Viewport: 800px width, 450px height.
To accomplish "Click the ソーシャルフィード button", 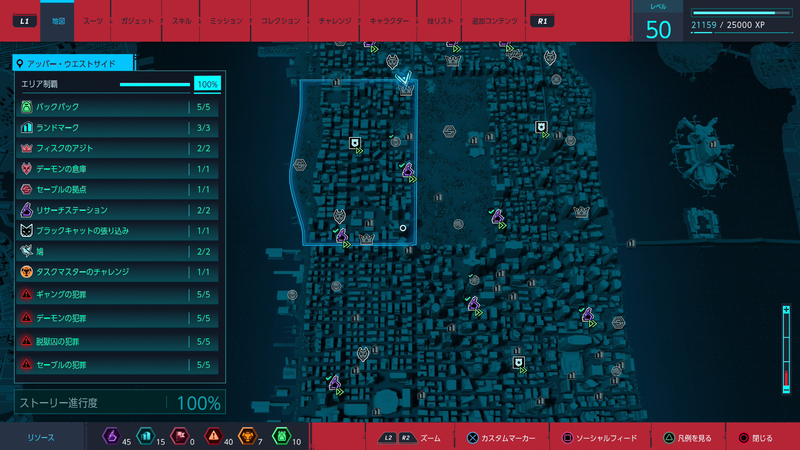I will point(599,438).
